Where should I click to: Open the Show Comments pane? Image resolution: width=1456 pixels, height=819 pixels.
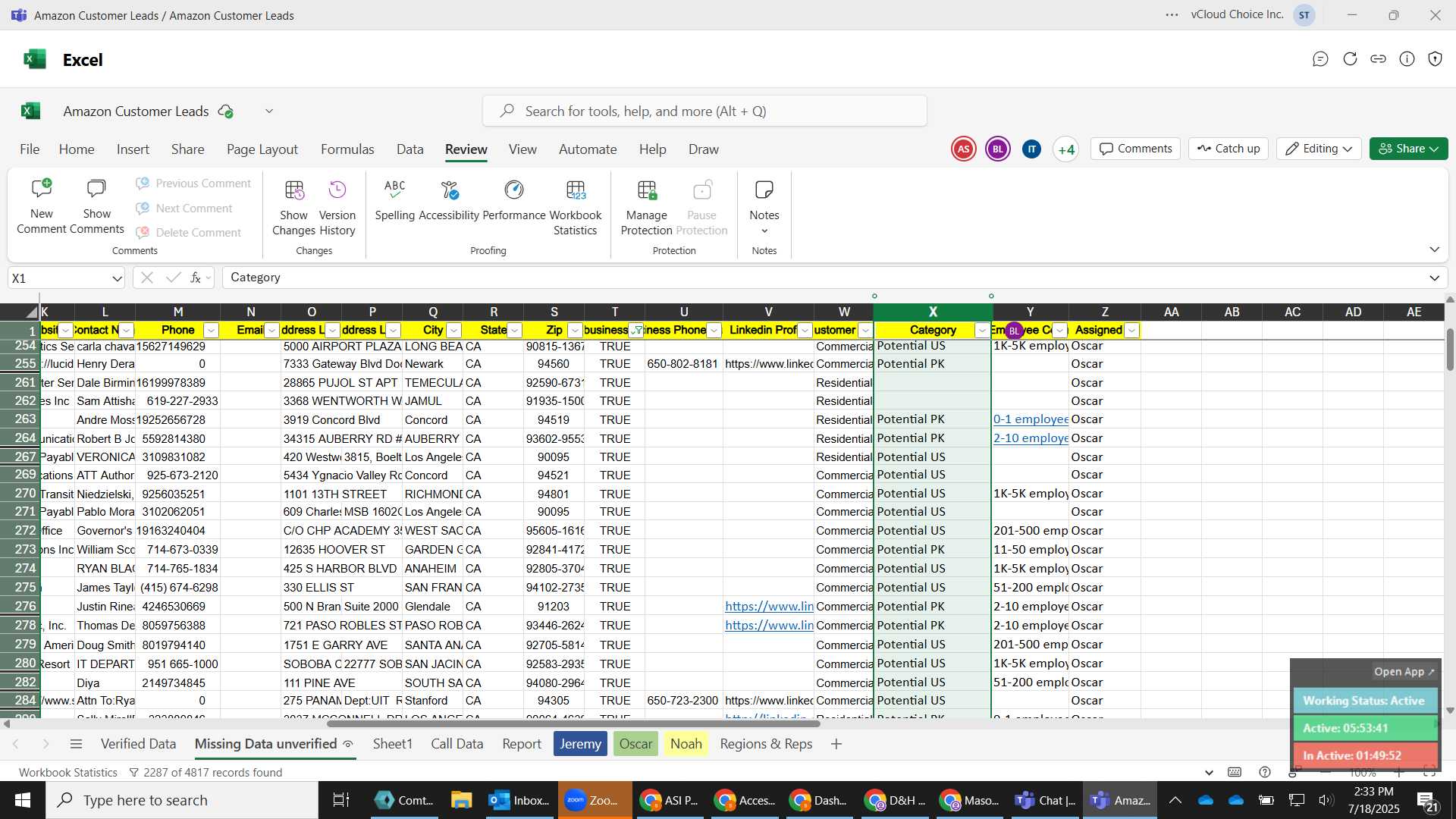coord(96,206)
